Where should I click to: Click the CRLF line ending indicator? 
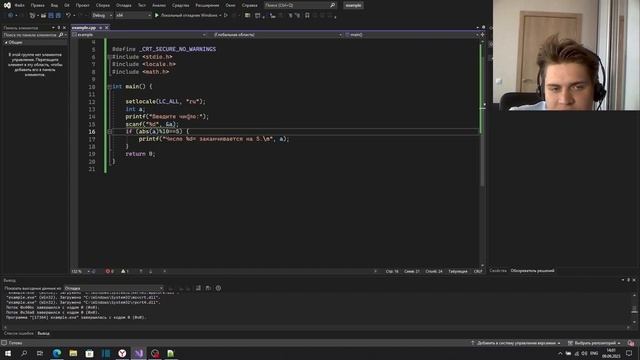(478, 271)
